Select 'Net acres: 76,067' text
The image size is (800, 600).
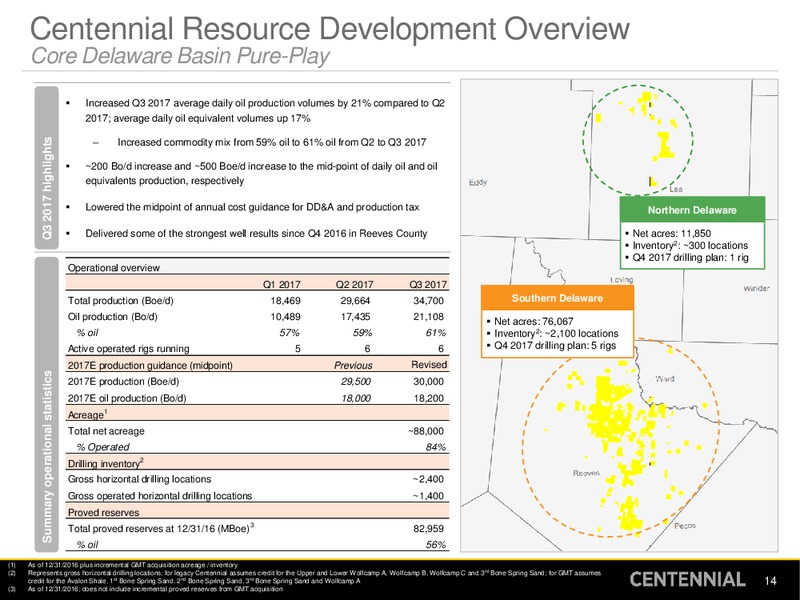[x=533, y=321]
